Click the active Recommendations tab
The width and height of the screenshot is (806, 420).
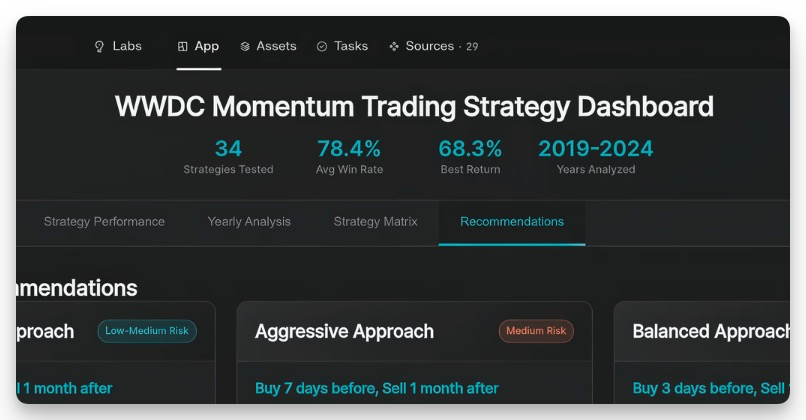click(x=512, y=222)
